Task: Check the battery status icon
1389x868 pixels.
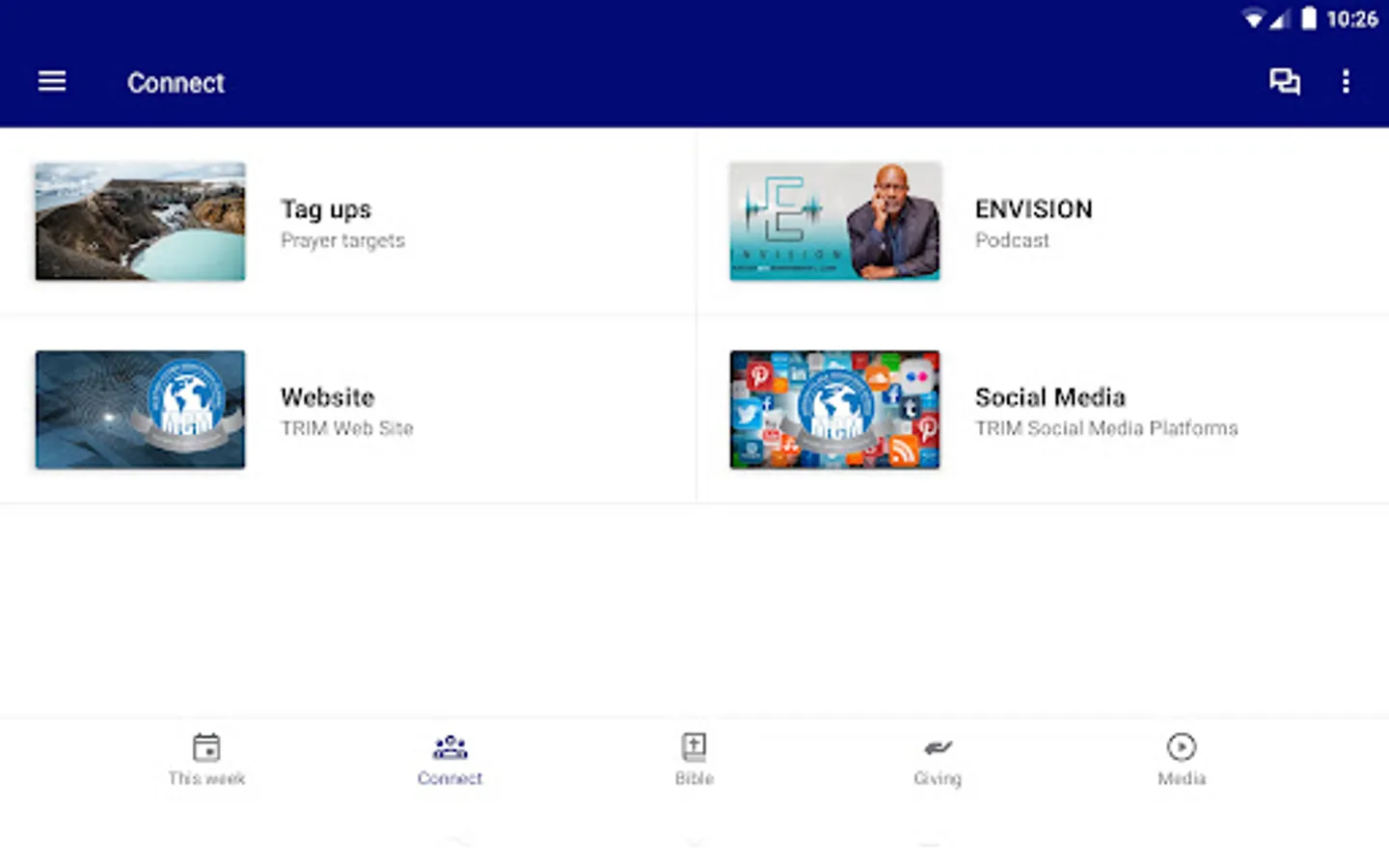Action: 1308,18
